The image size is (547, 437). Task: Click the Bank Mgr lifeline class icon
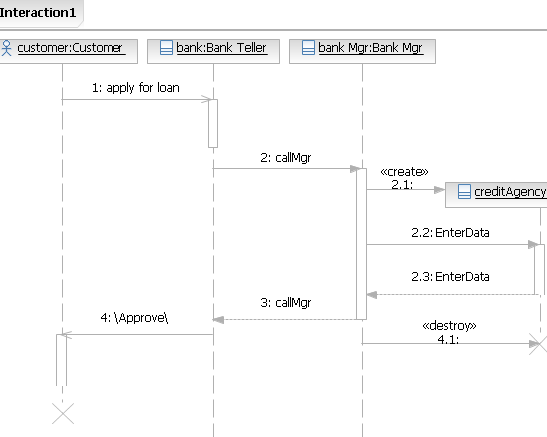308,48
